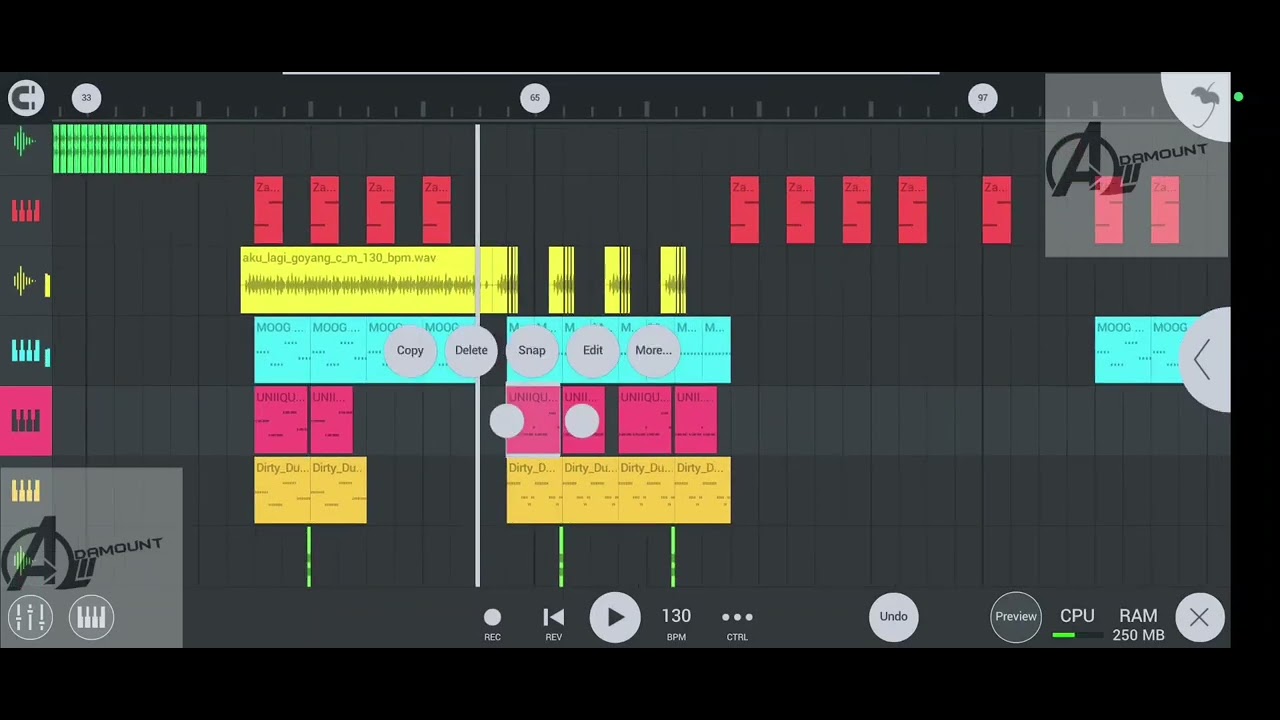Select the first red Za... clip
The image size is (1280, 720).
[x=269, y=210]
